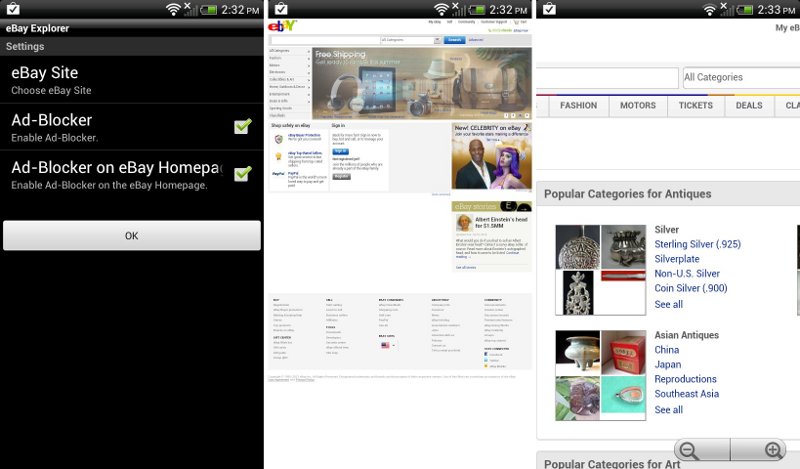Click the Free Shipping promo banner
Viewport: 800px width, 469px height.
(421, 83)
